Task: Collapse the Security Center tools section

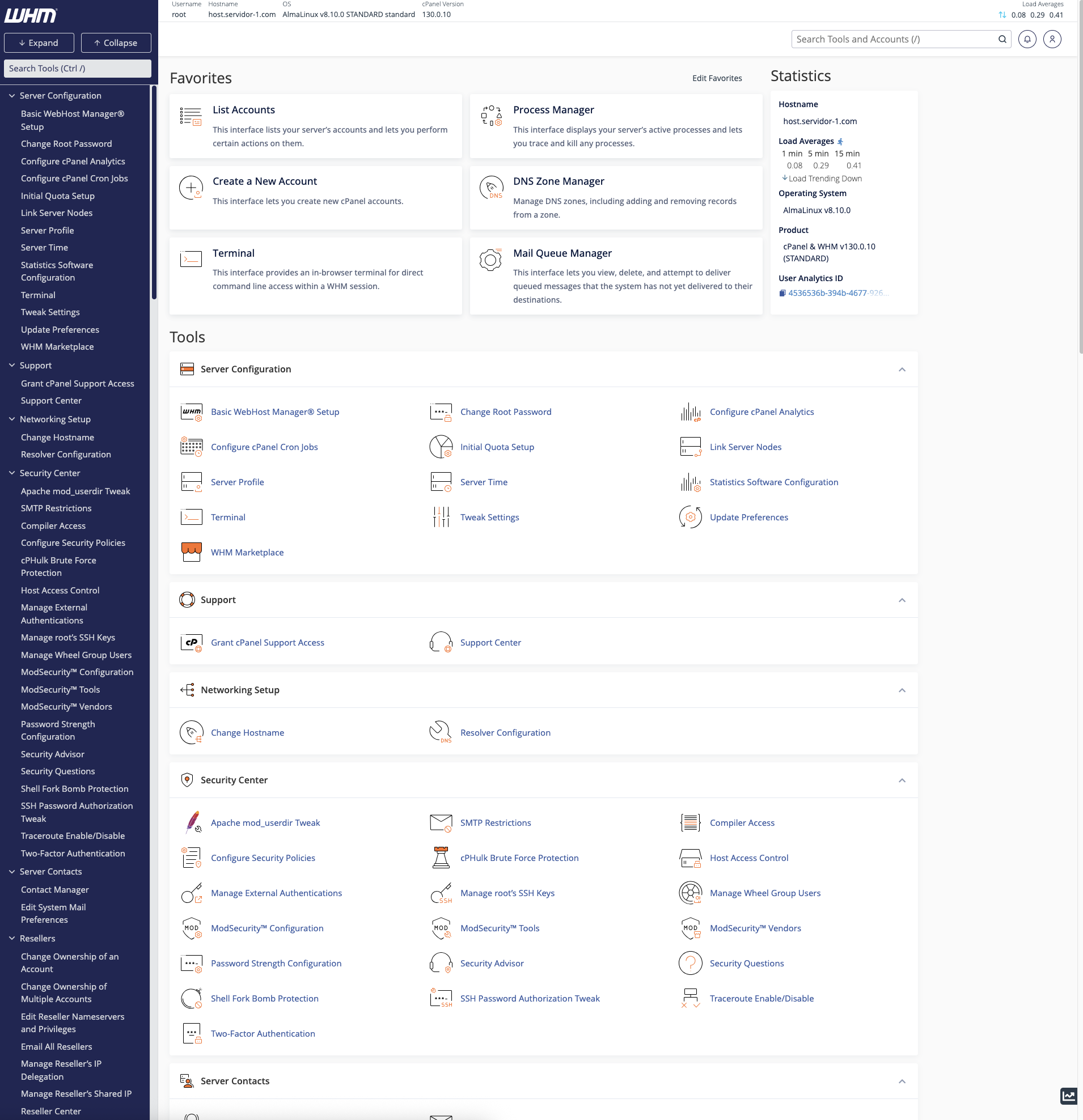Action: [902, 780]
